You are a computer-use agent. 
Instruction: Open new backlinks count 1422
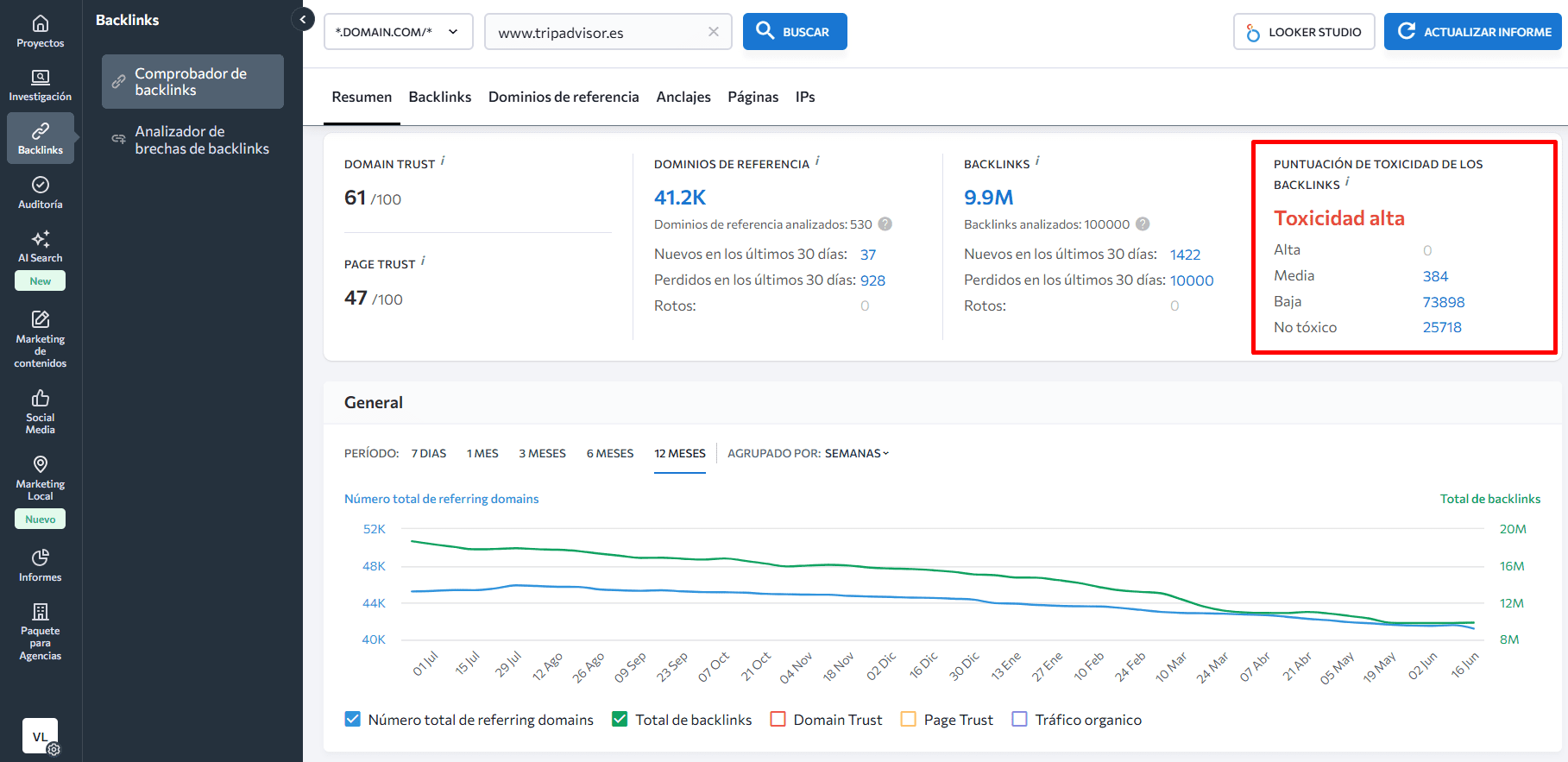click(1185, 255)
